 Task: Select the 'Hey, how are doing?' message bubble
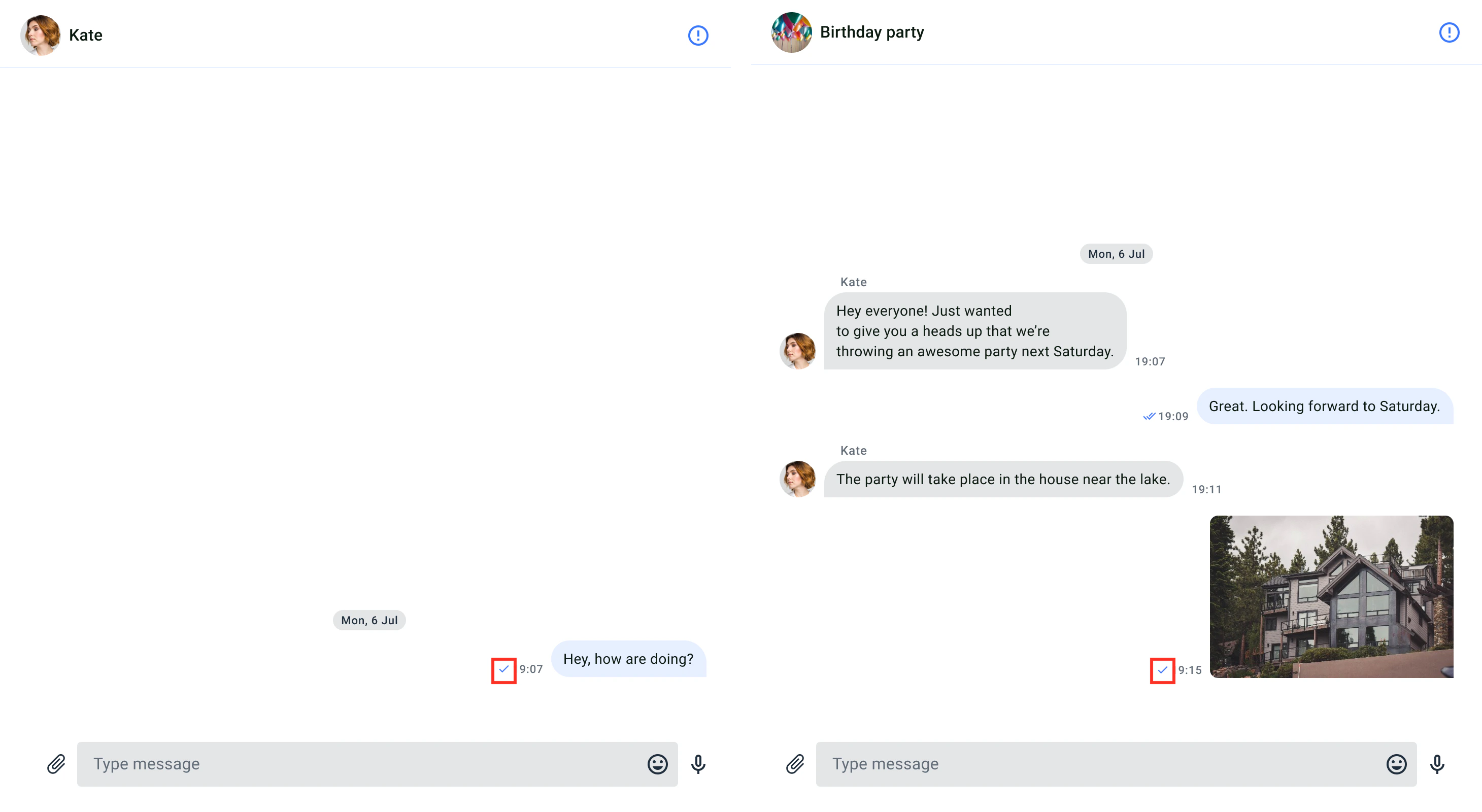[628, 658]
